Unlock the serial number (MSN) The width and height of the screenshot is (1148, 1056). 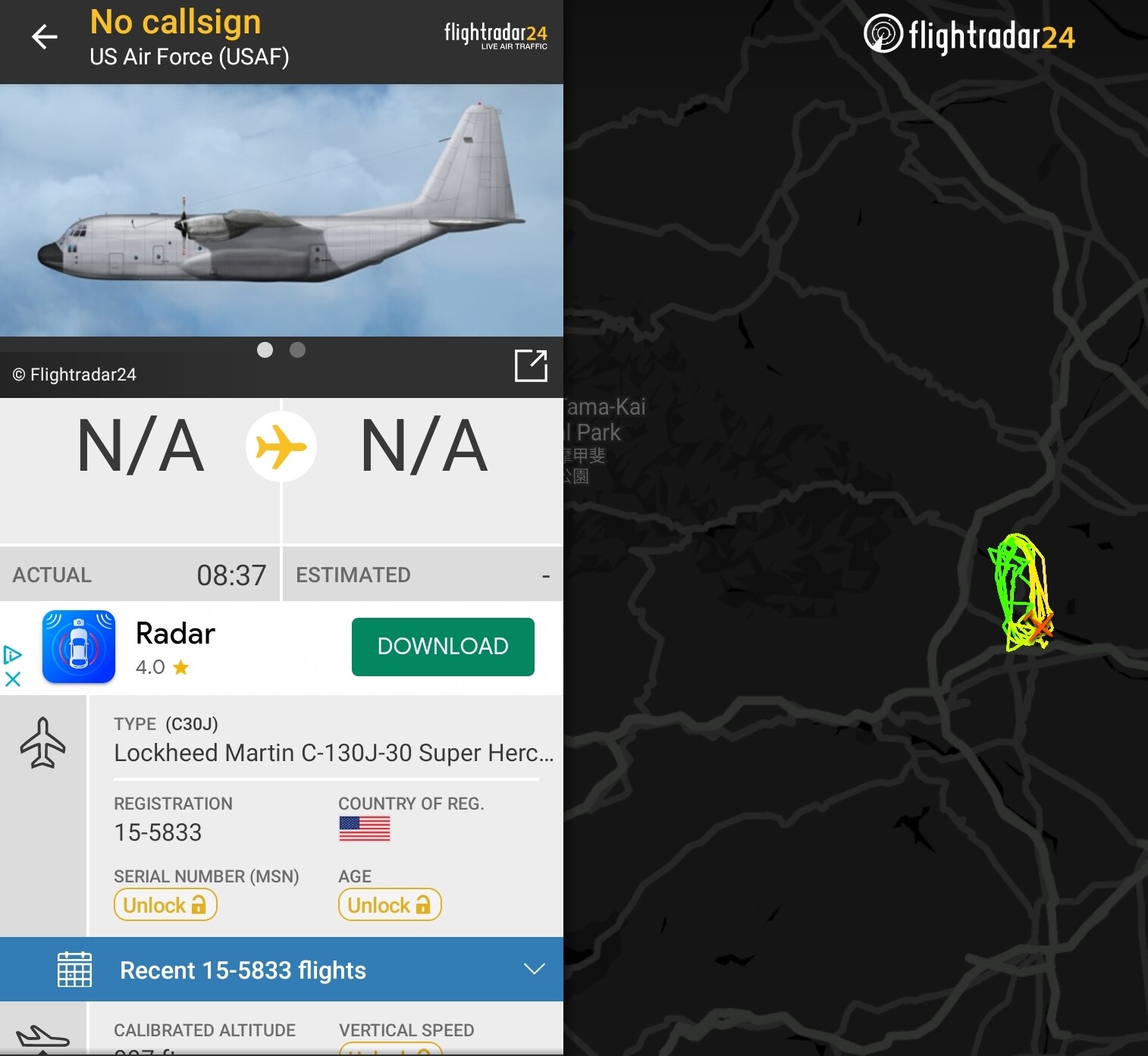click(165, 904)
